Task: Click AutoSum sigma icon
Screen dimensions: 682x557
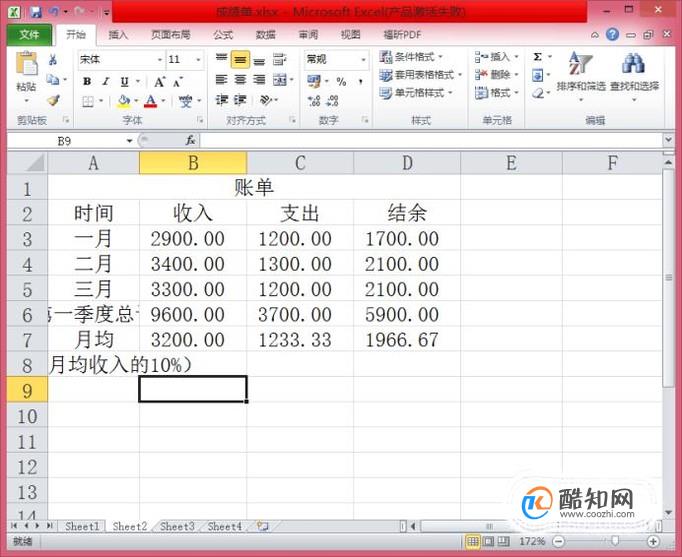Action: coord(538,57)
